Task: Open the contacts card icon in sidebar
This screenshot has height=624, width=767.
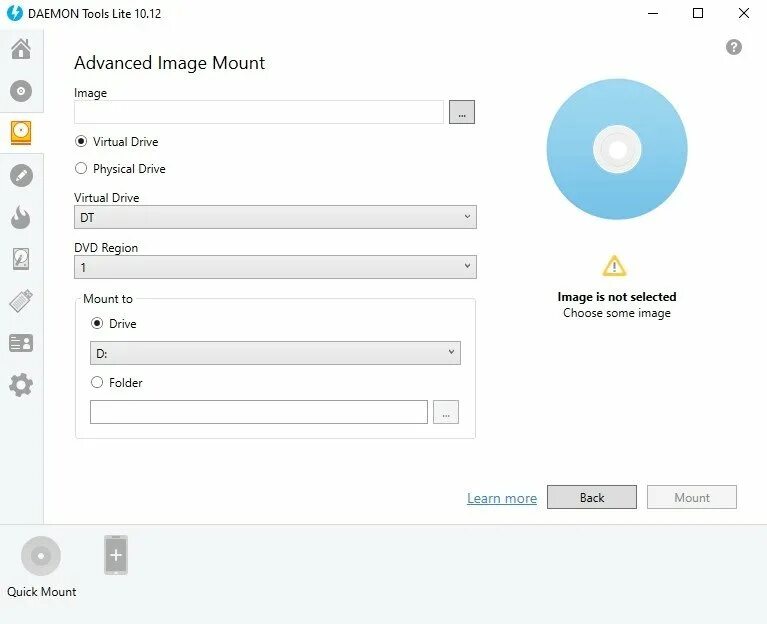Action: (x=21, y=343)
